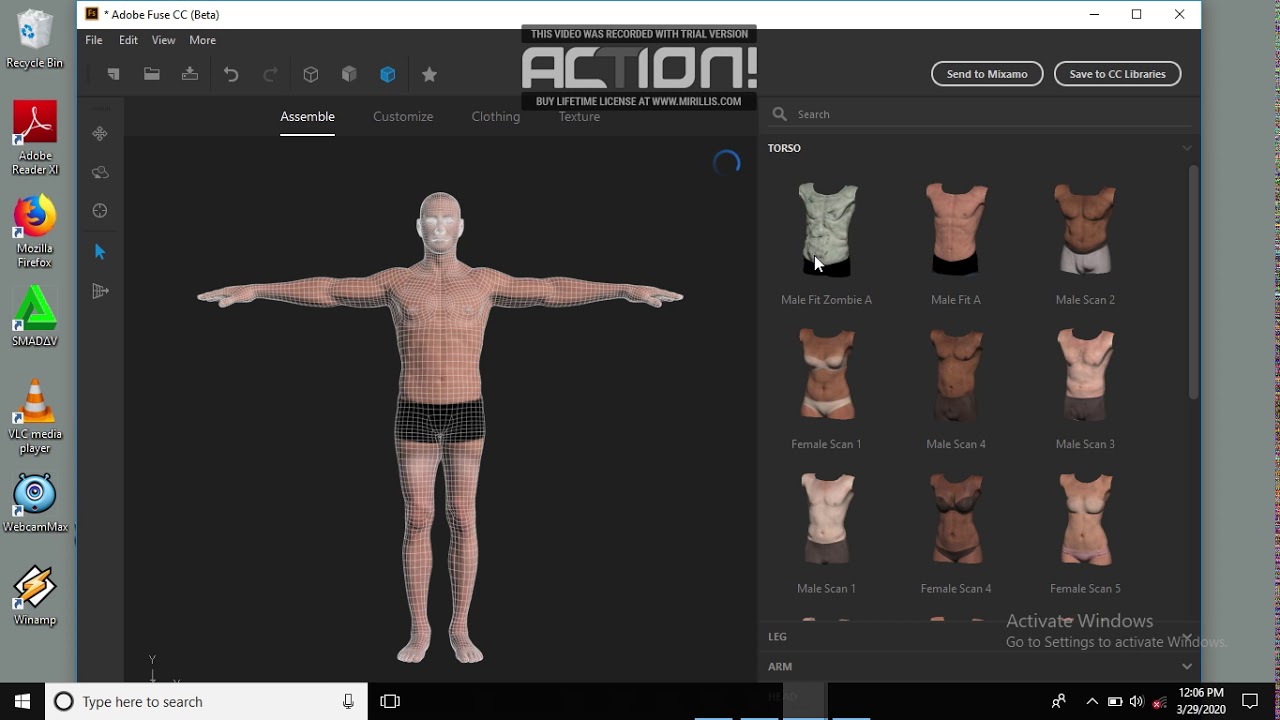Open Recycle Bin on desktop
Screen dimensions: 1280x720
pos(34,40)
